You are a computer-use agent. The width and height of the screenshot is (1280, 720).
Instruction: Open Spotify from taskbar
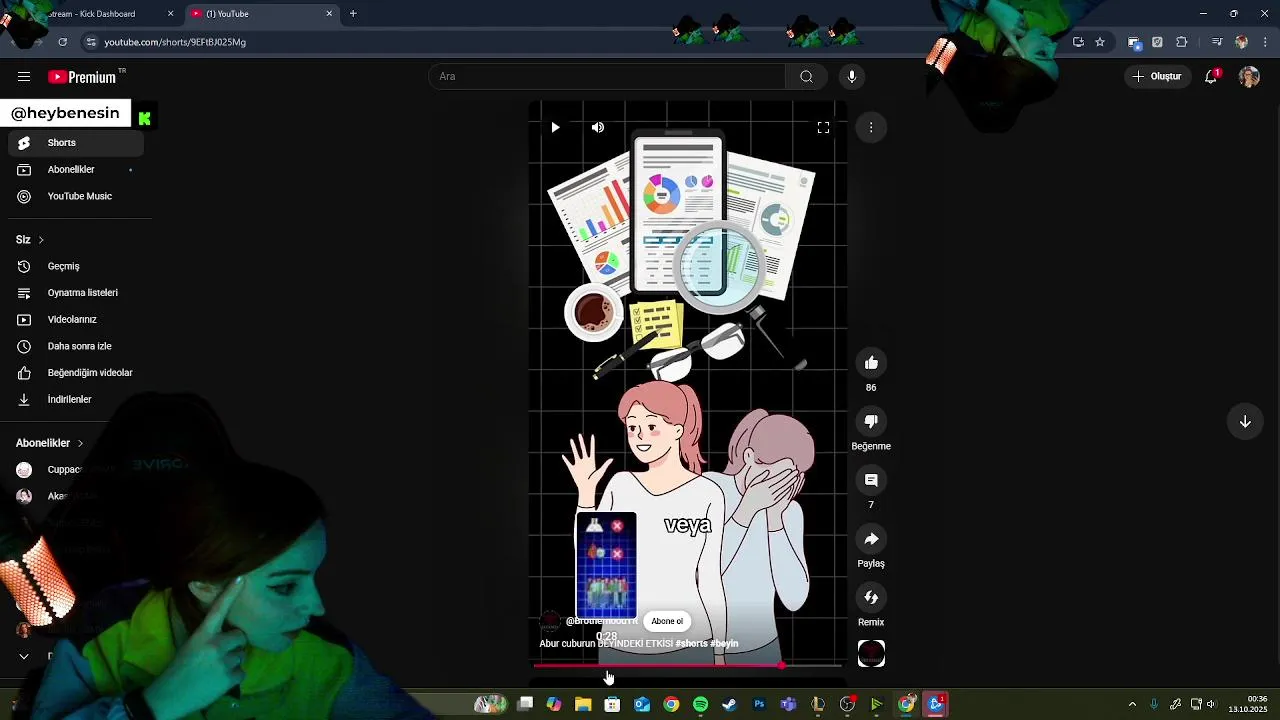[x=700, y=705]
